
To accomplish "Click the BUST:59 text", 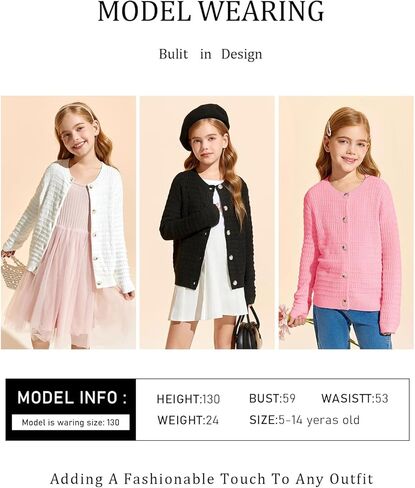I will (x=272, y=398).
